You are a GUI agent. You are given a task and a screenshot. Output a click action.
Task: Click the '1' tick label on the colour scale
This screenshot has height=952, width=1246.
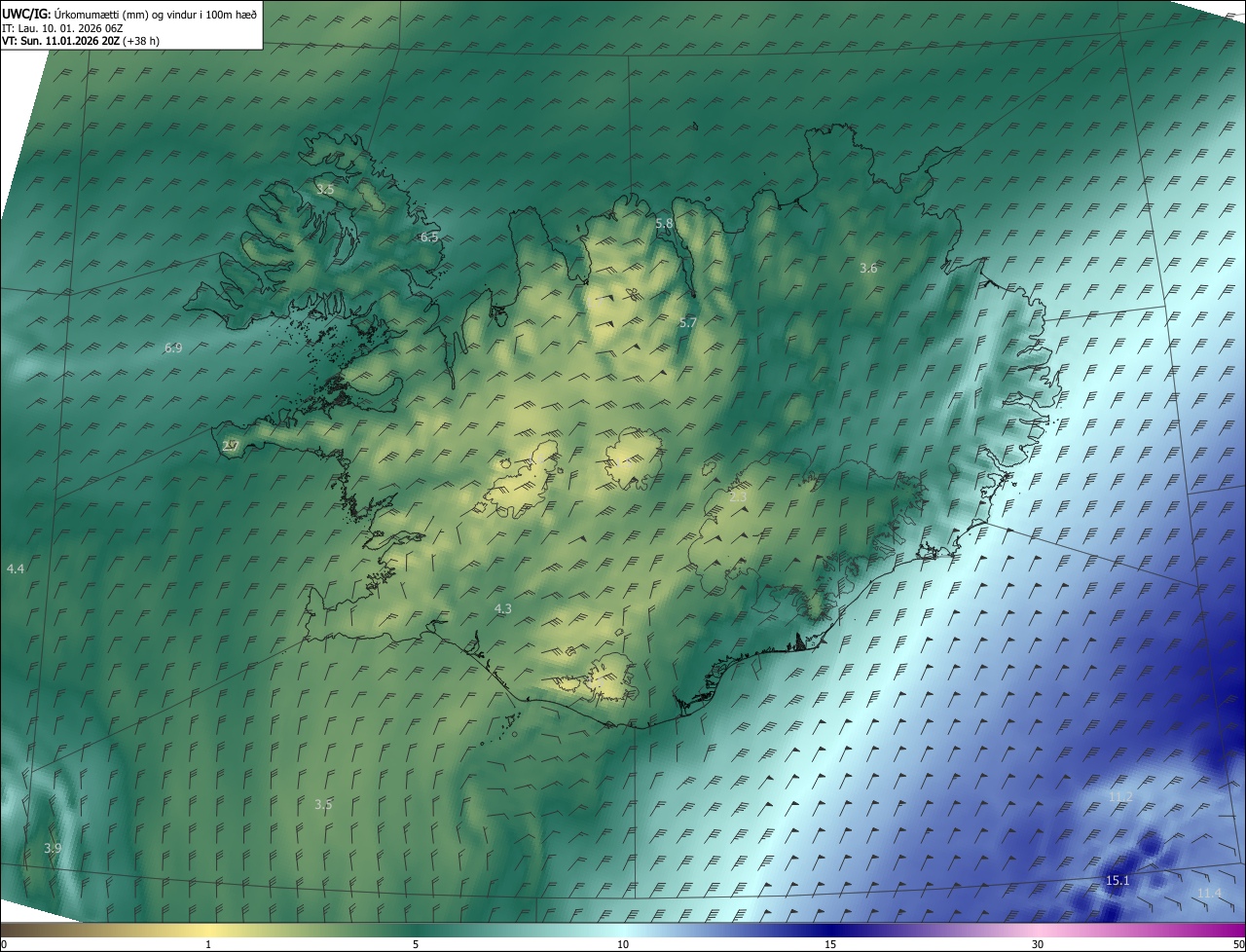(208, 944)
